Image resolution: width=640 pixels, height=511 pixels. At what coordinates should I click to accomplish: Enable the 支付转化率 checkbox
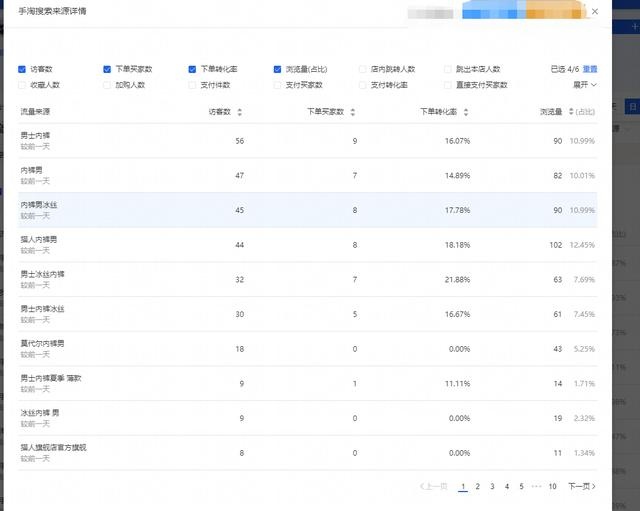[x=362, y=85]
